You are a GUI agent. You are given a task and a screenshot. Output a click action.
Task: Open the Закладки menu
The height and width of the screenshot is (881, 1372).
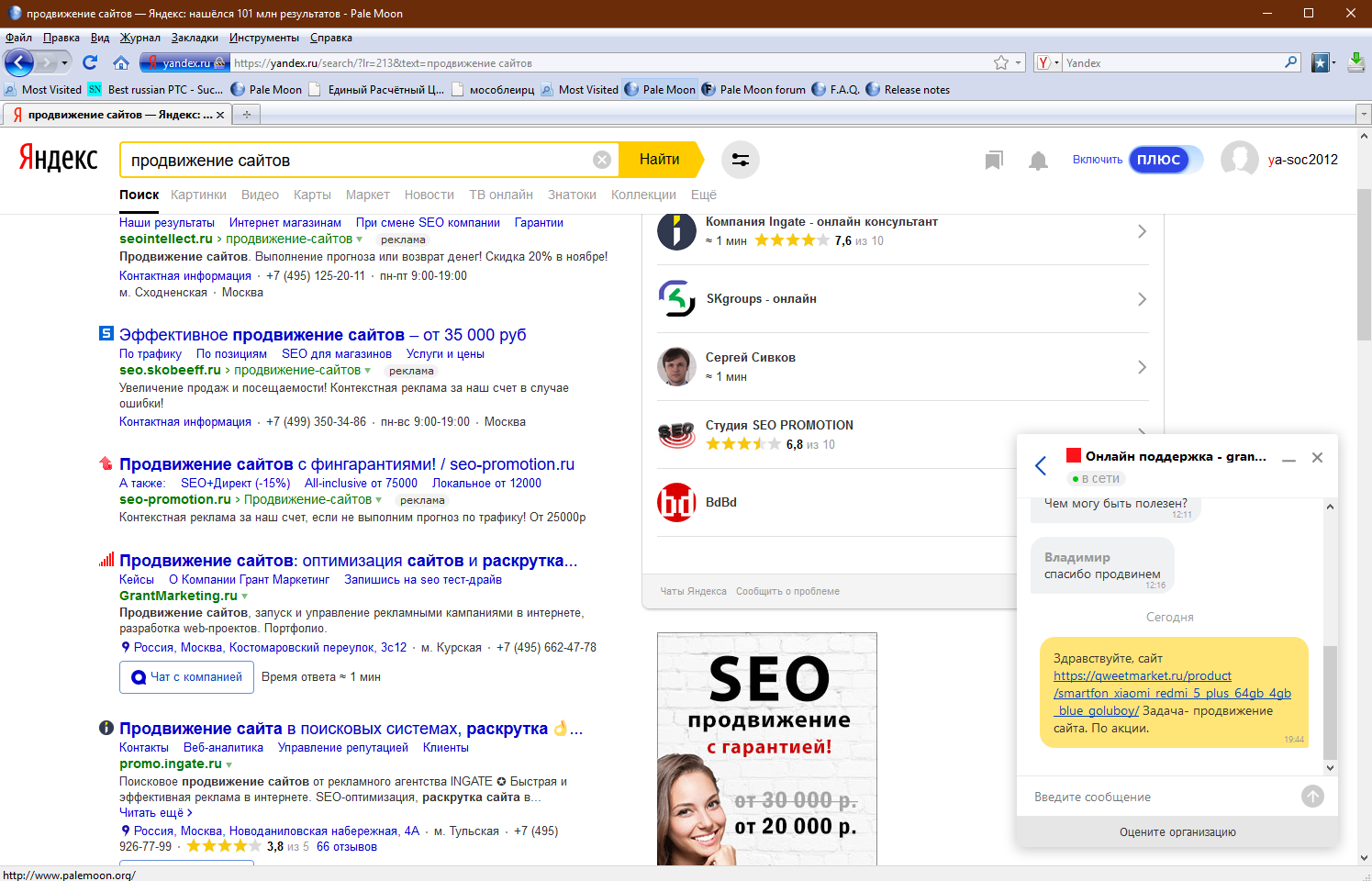click(x=195, y=38)
